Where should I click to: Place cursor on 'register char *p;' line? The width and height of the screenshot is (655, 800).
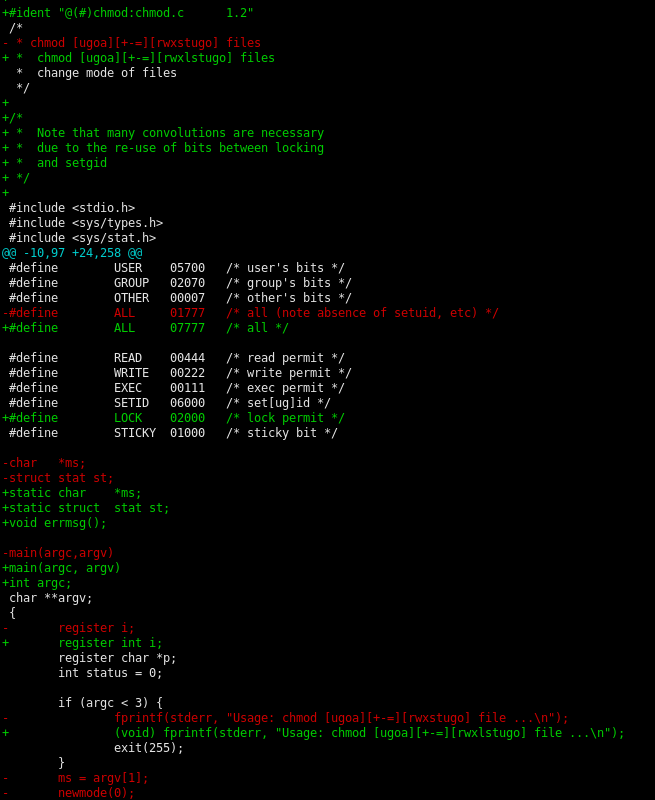click(x=117, y=658)
